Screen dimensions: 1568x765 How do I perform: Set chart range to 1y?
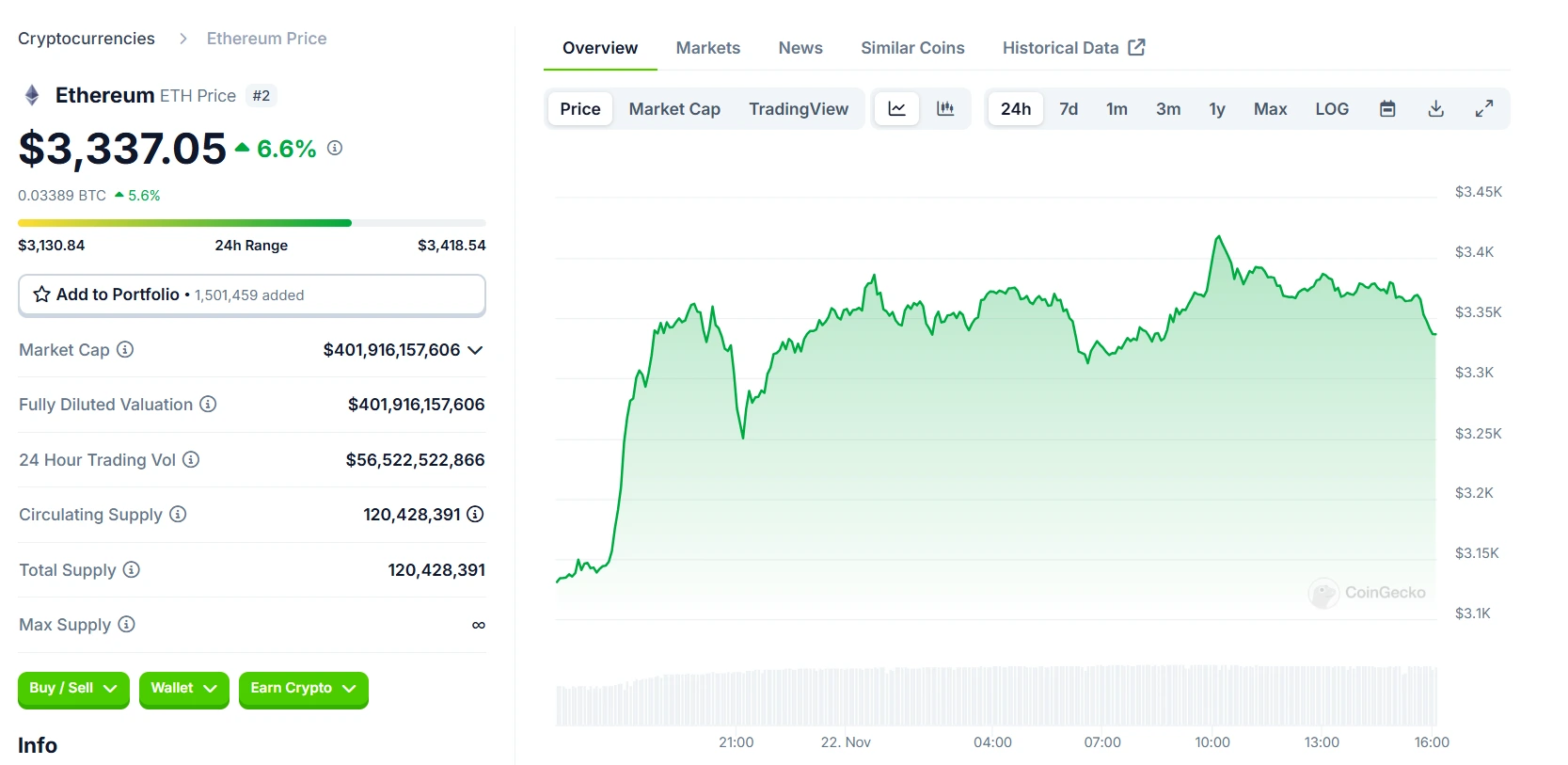(x=1217, y=109)
